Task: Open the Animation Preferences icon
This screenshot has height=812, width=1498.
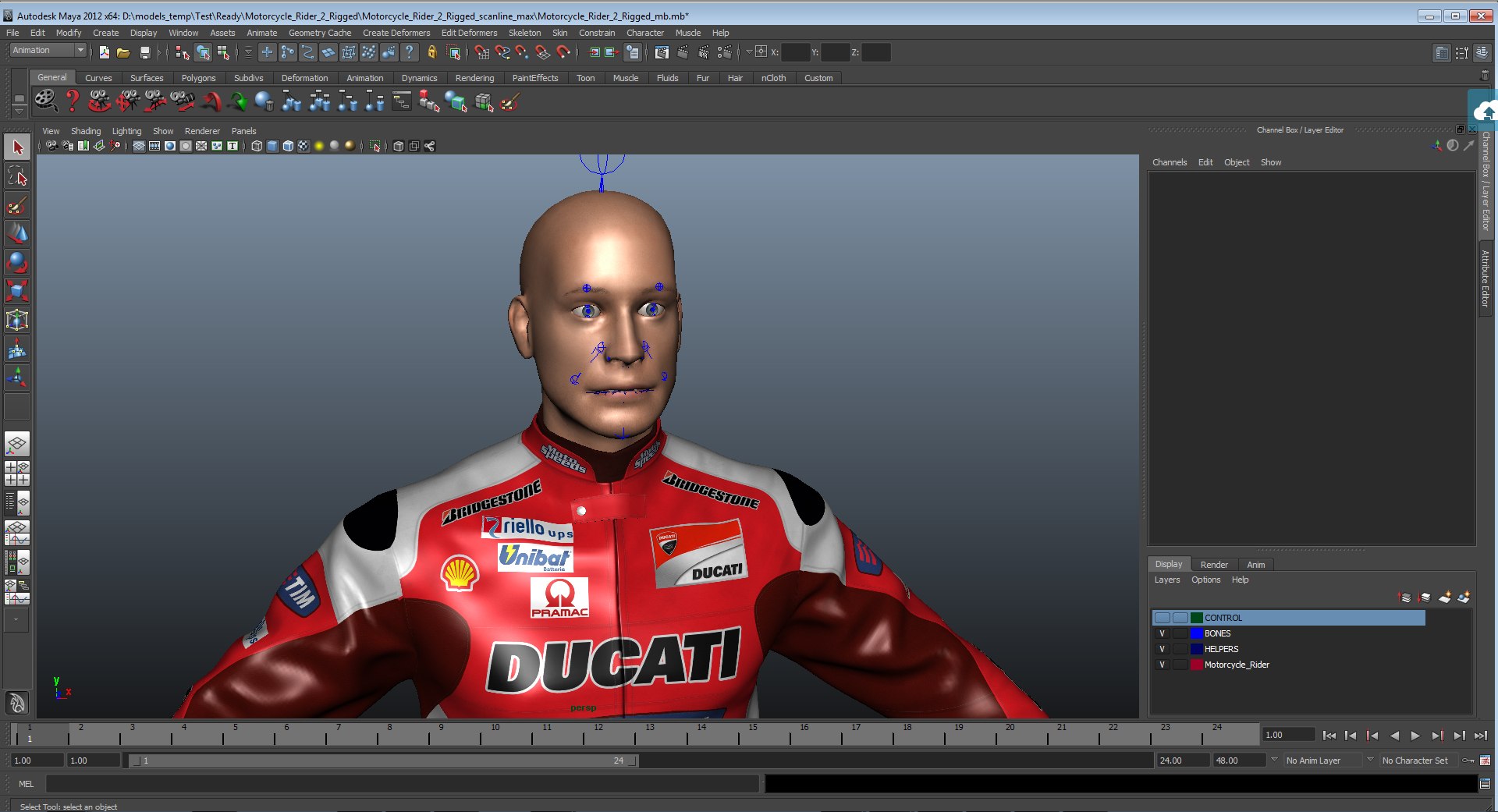Action: (1485, 761)
